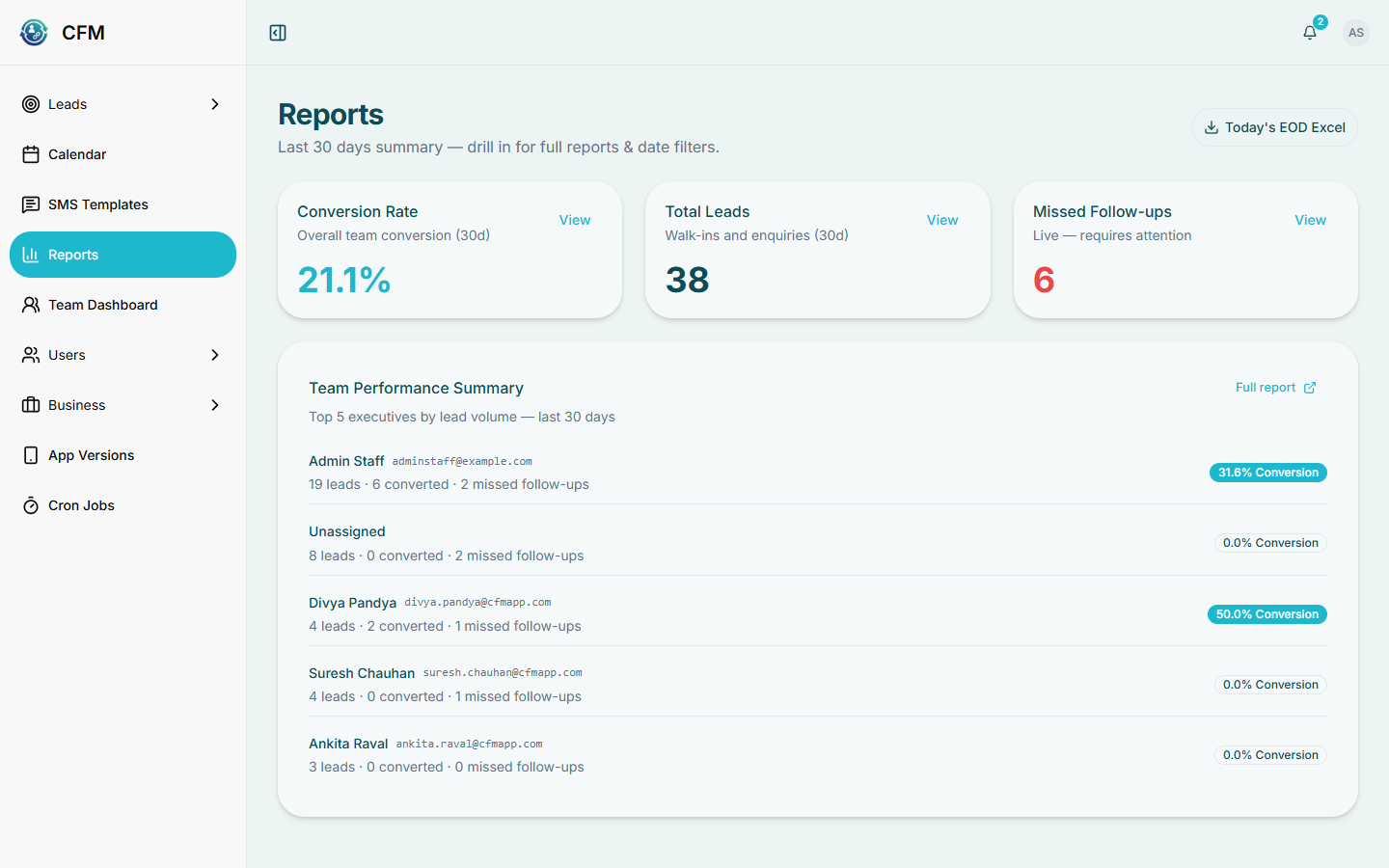Click the Missed Follow-ups count 6
1389x868 pixels.
1044,280
